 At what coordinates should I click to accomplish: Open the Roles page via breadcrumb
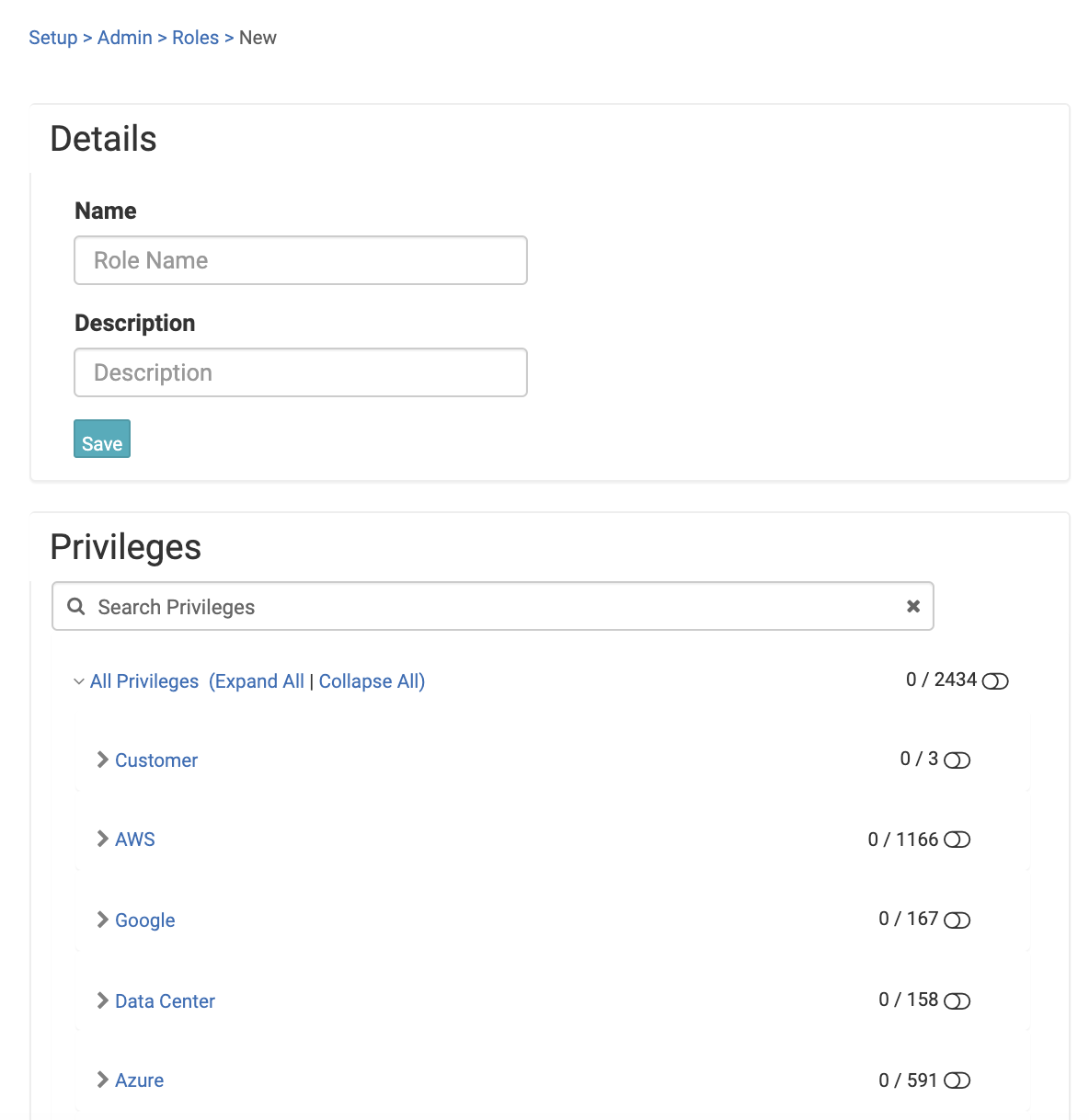coord(195,37)
